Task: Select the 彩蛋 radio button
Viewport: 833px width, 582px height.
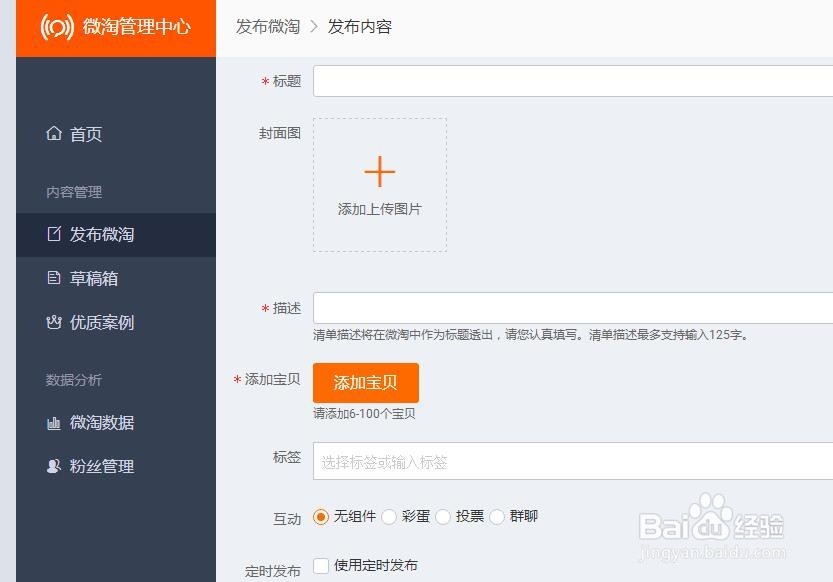Action: (x=389, y=517)
